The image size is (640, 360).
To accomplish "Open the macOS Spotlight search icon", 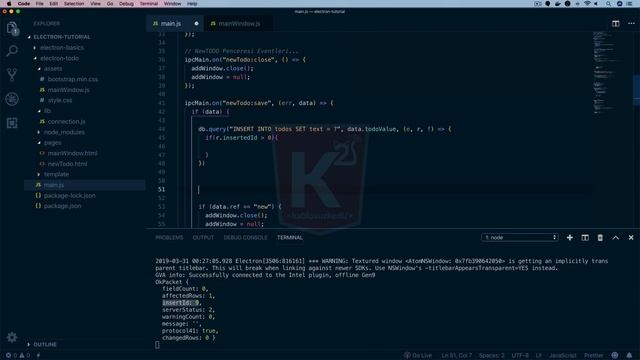I will (608, 4).
